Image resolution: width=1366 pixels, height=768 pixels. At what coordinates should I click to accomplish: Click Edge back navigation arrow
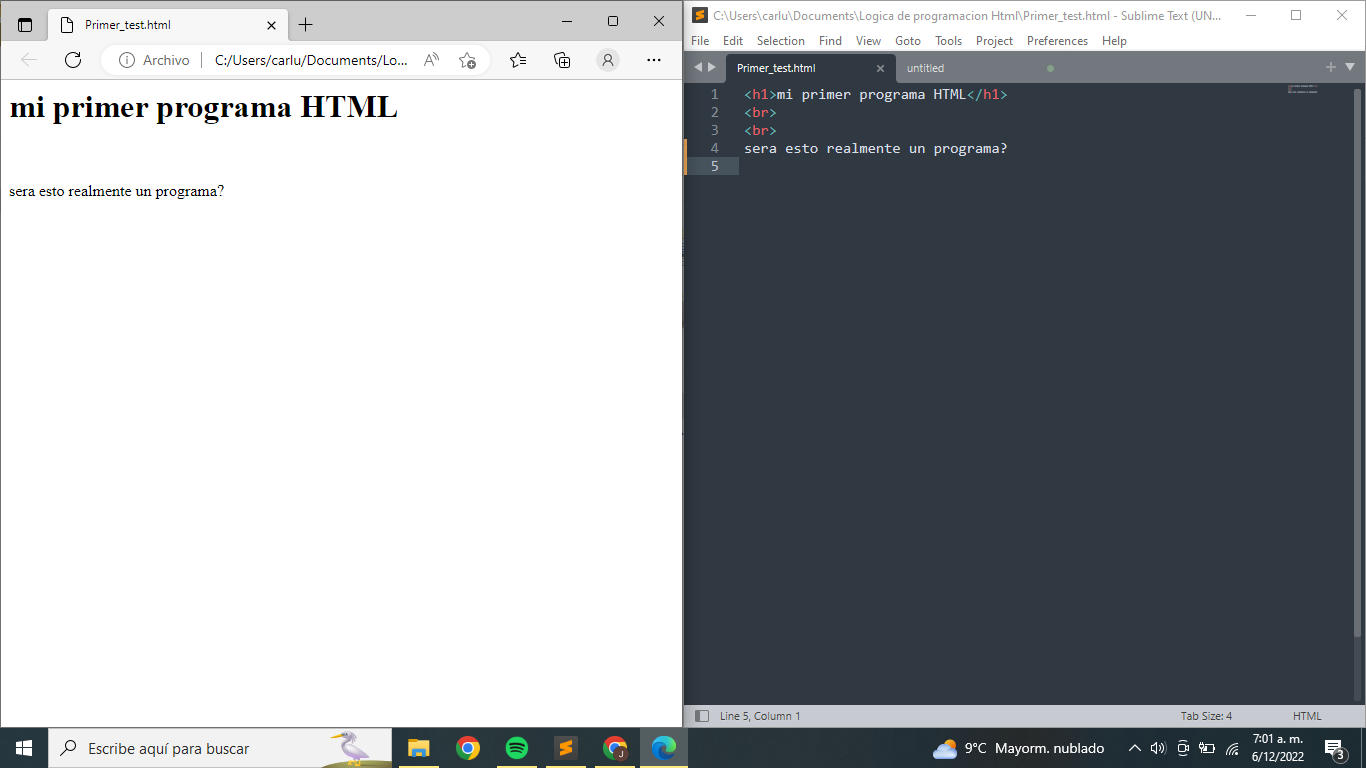(x=29, y=60)
